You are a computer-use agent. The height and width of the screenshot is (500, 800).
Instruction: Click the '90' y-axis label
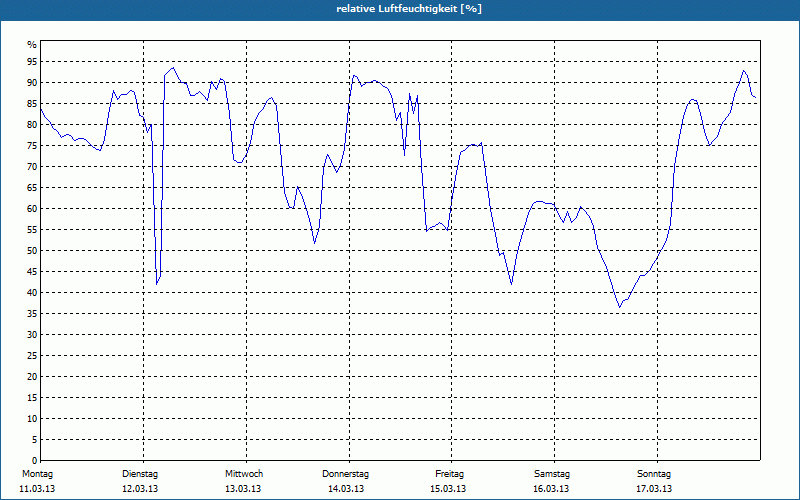tap(32, 83)
